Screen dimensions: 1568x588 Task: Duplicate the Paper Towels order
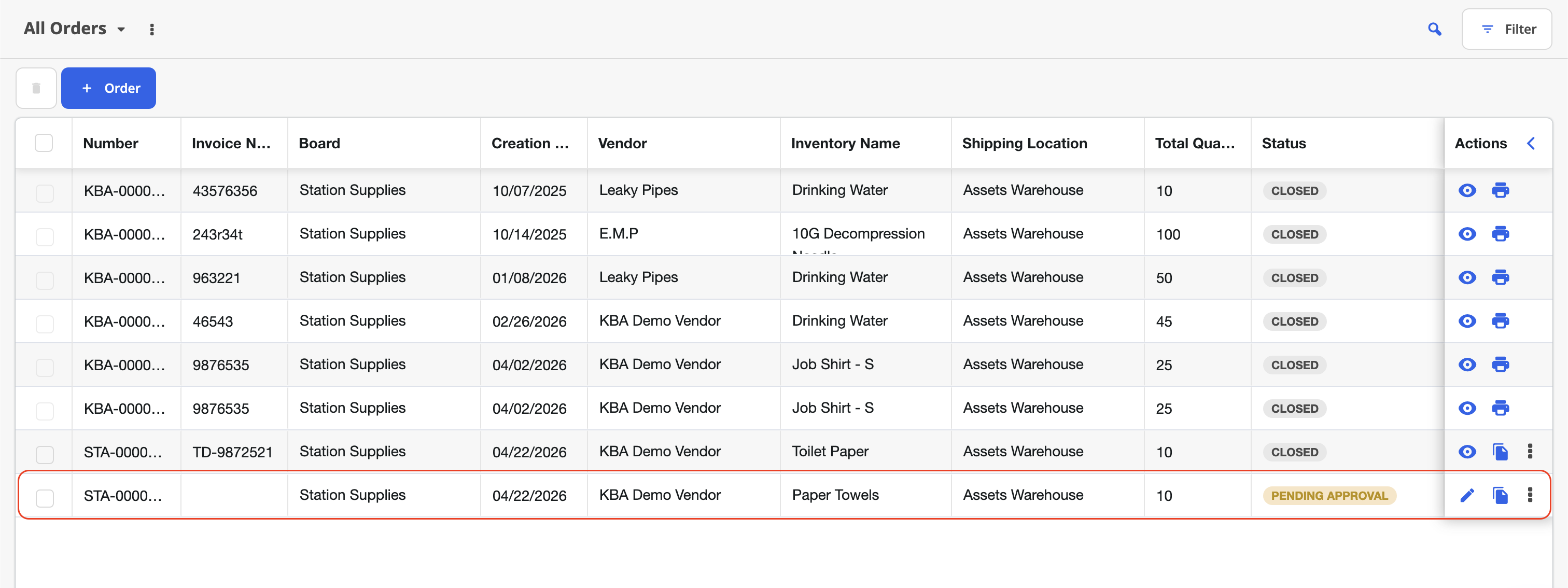click(x=1500, y=495)
